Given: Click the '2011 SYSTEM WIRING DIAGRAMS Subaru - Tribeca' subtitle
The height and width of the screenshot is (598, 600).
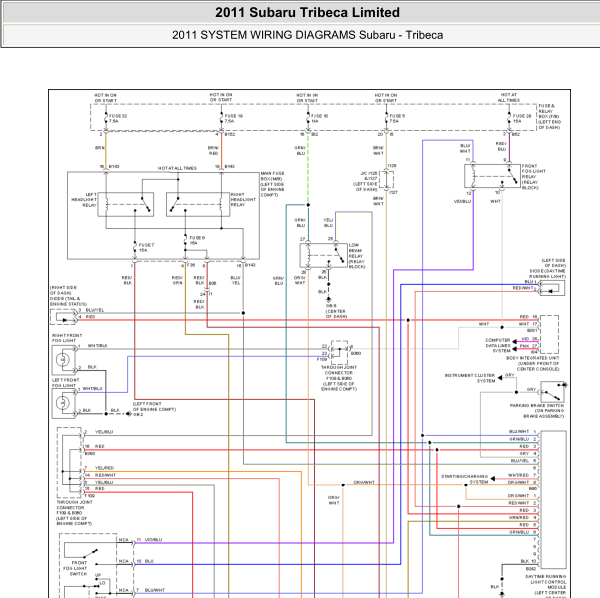Looking at the screenshot, I should tap(307, 35).
